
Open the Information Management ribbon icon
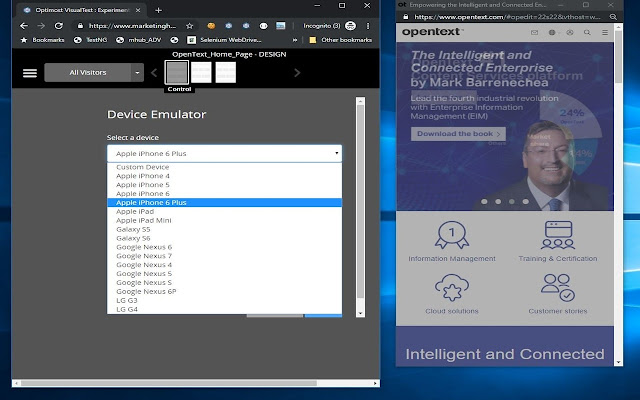(452, 235)
